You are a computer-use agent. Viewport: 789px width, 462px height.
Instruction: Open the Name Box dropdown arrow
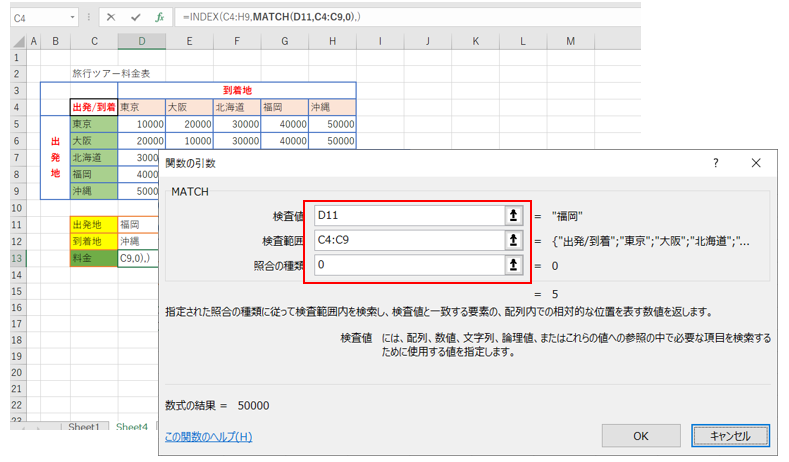pos(74,18)
